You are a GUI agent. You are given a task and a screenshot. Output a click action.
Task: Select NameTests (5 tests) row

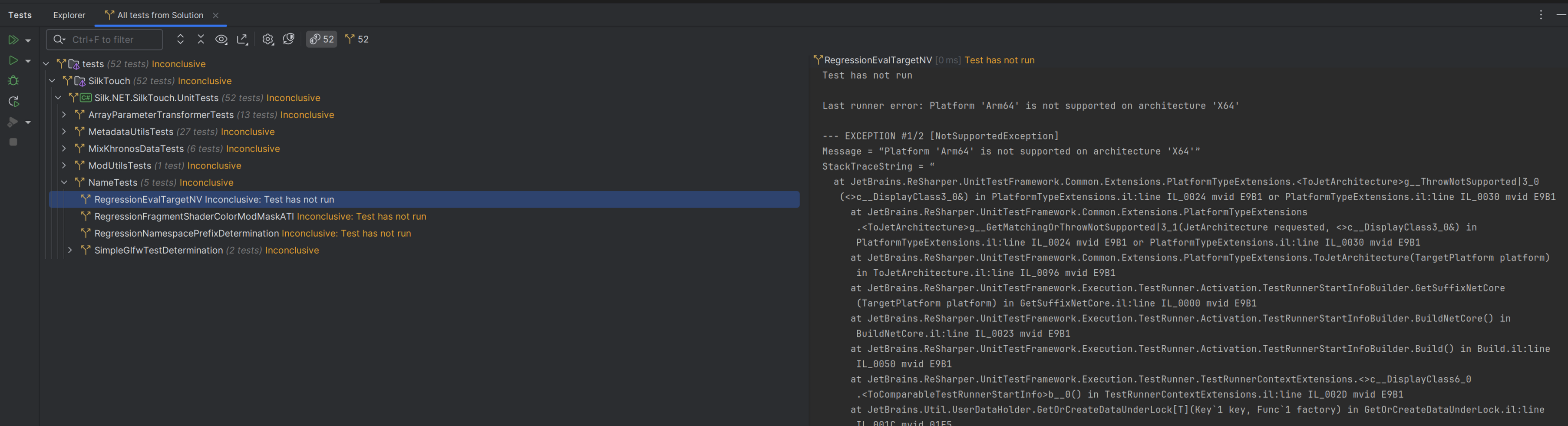(424, 182)
